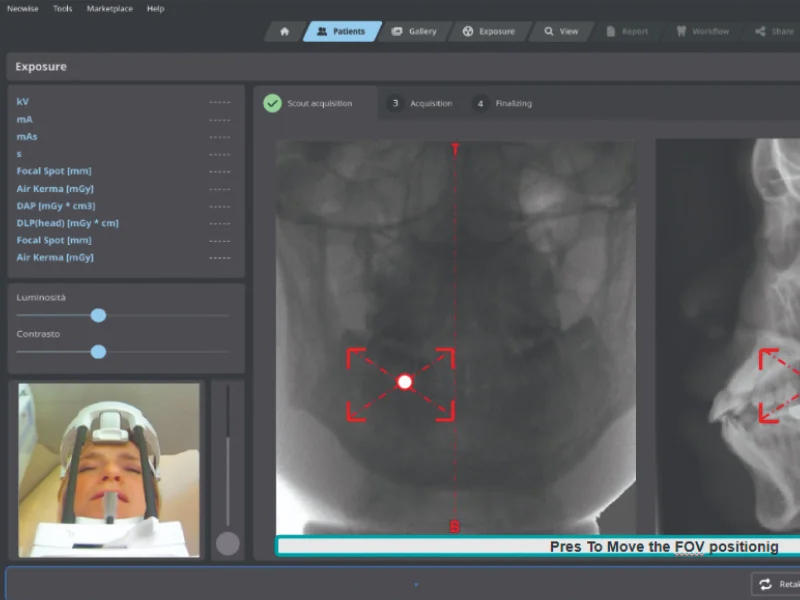Viewport: 800px width, 600px height.
Task: Open the Workflow tab
Action: [702, 32]
